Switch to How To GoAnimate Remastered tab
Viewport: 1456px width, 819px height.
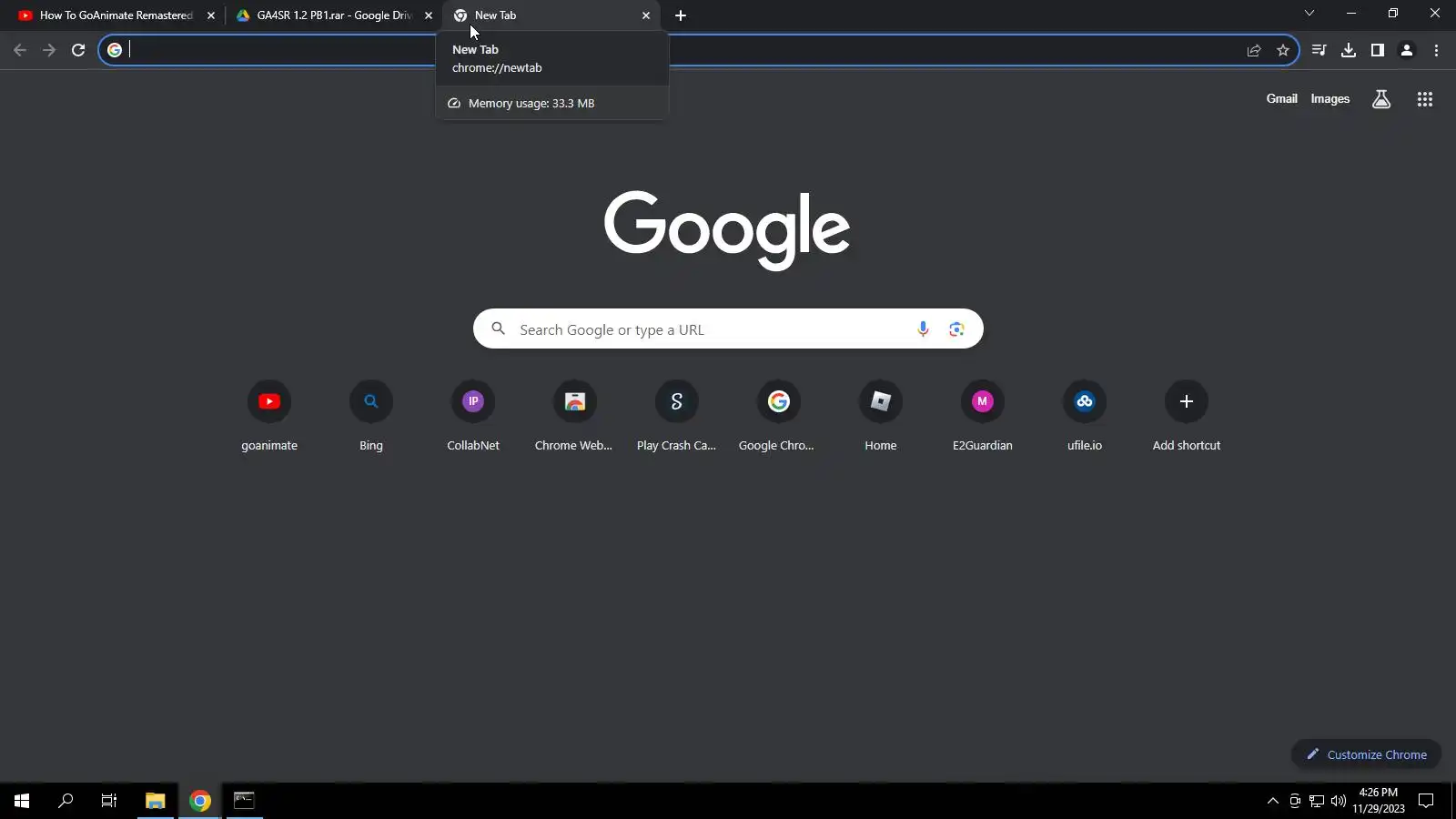pos(114,15)
